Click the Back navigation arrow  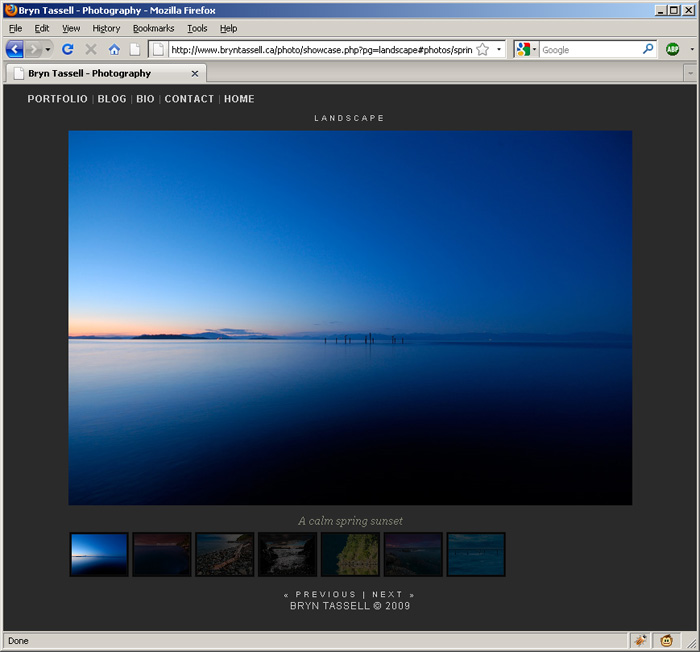(15, 49)
